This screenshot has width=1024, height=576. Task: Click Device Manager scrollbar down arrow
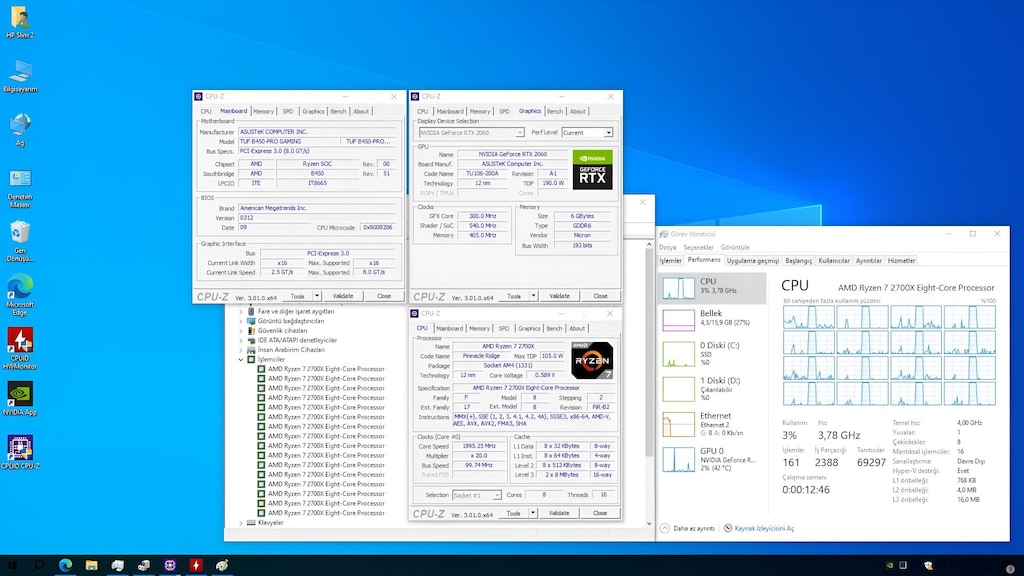pyautogui.click(x=649, y=524)
